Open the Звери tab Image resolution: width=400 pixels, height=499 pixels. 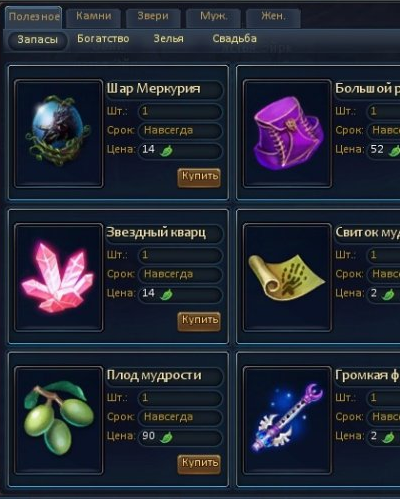click(153, 17)
